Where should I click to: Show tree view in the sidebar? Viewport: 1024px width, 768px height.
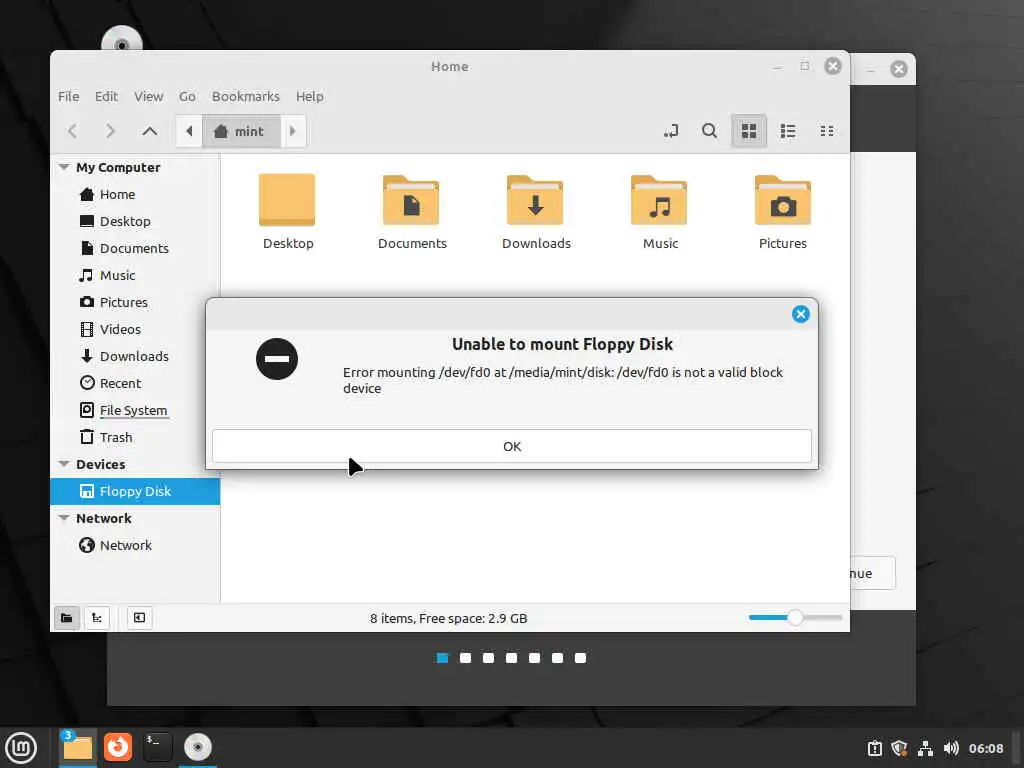point(97,618)
